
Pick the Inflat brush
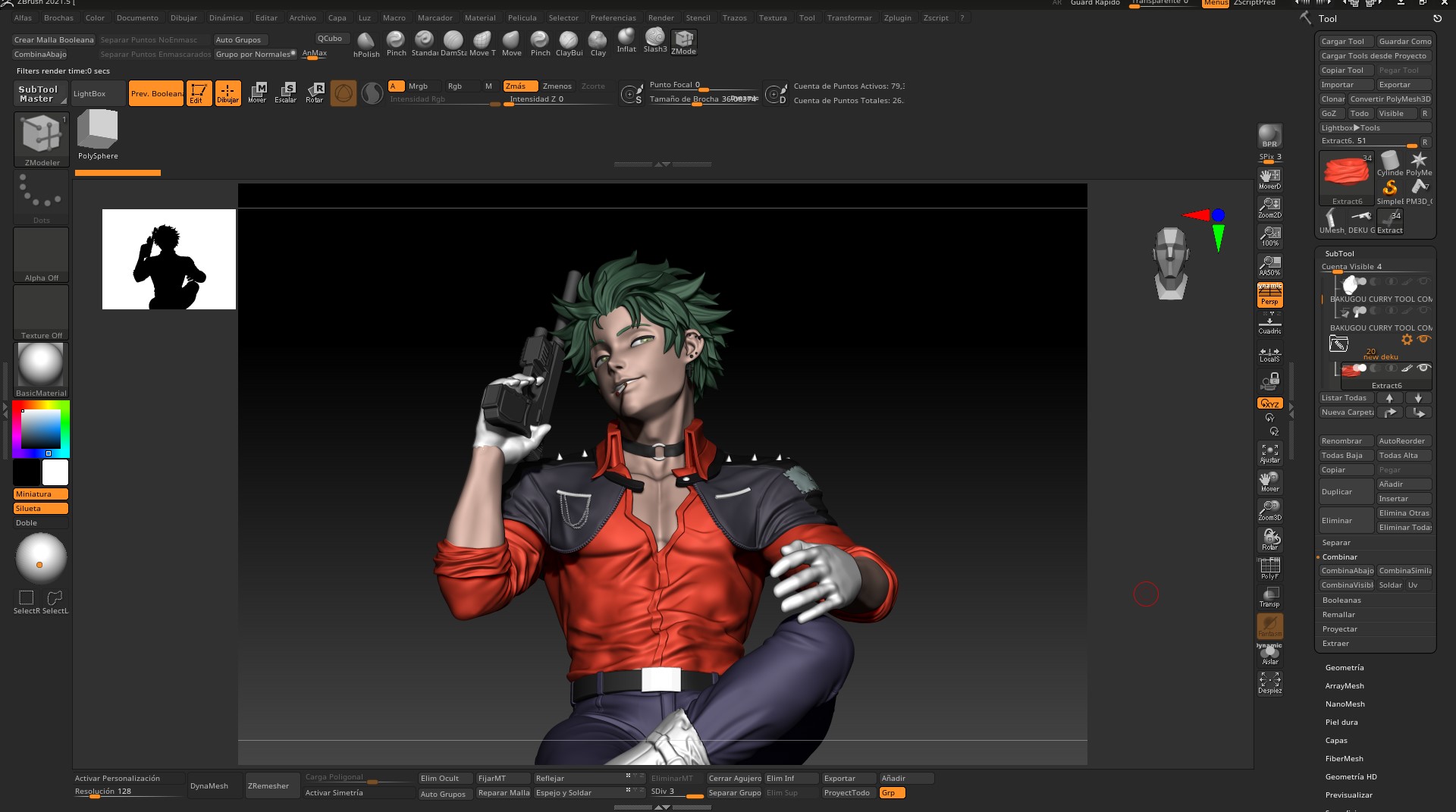pos(626,41)
